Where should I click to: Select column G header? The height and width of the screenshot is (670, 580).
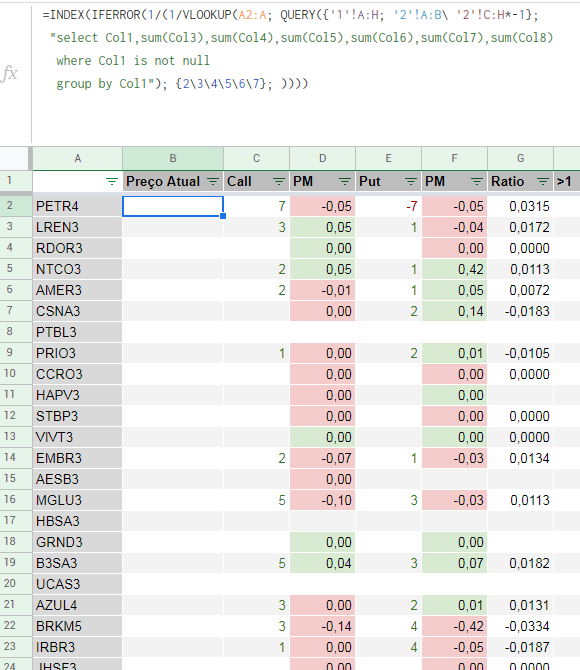(520, 159)
